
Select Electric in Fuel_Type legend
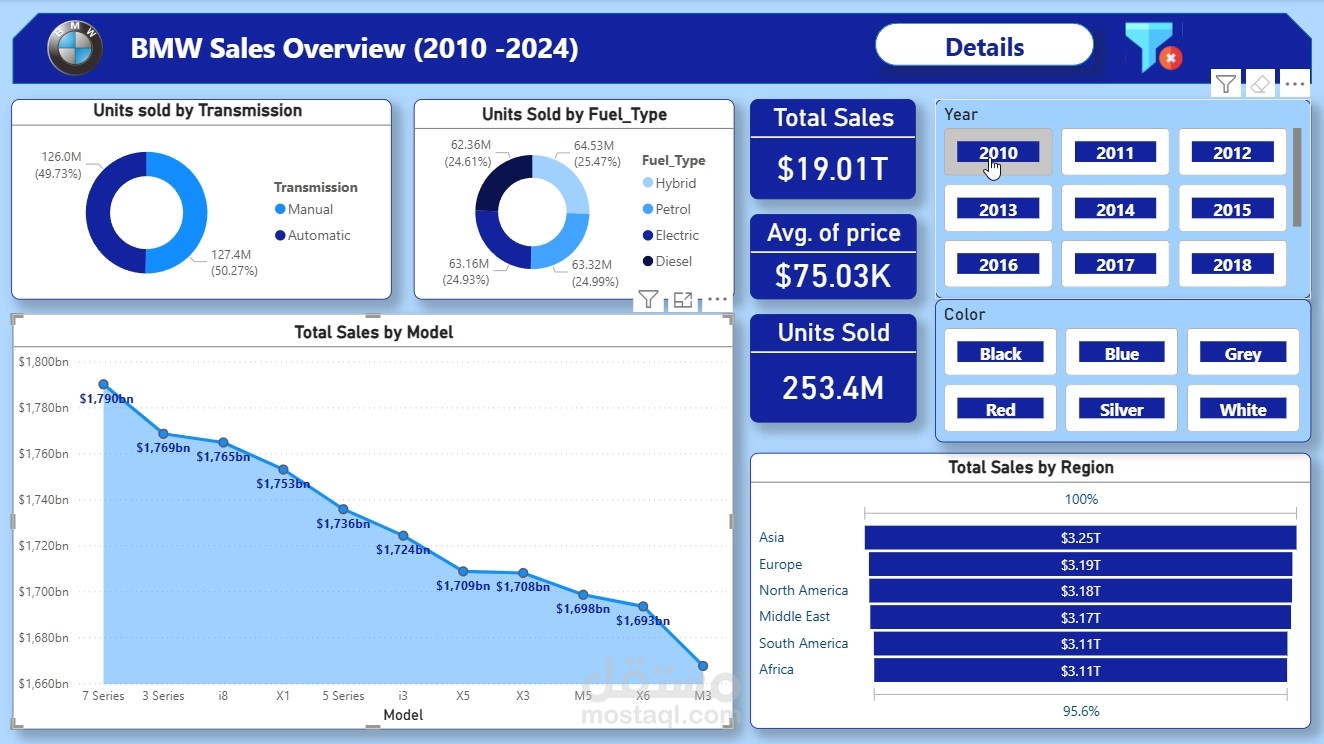point(670,235)
